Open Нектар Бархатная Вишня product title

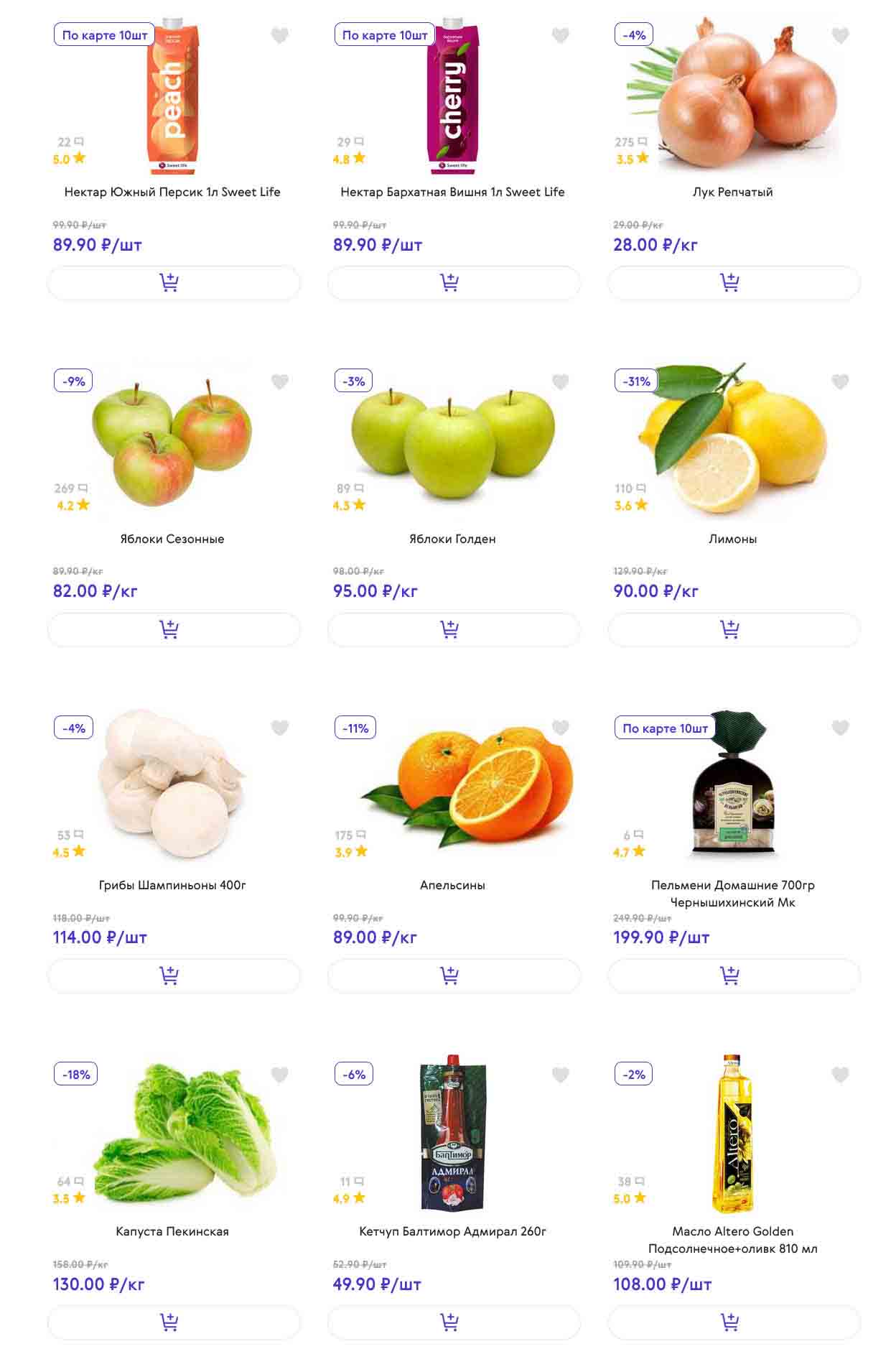pos(452,192)
